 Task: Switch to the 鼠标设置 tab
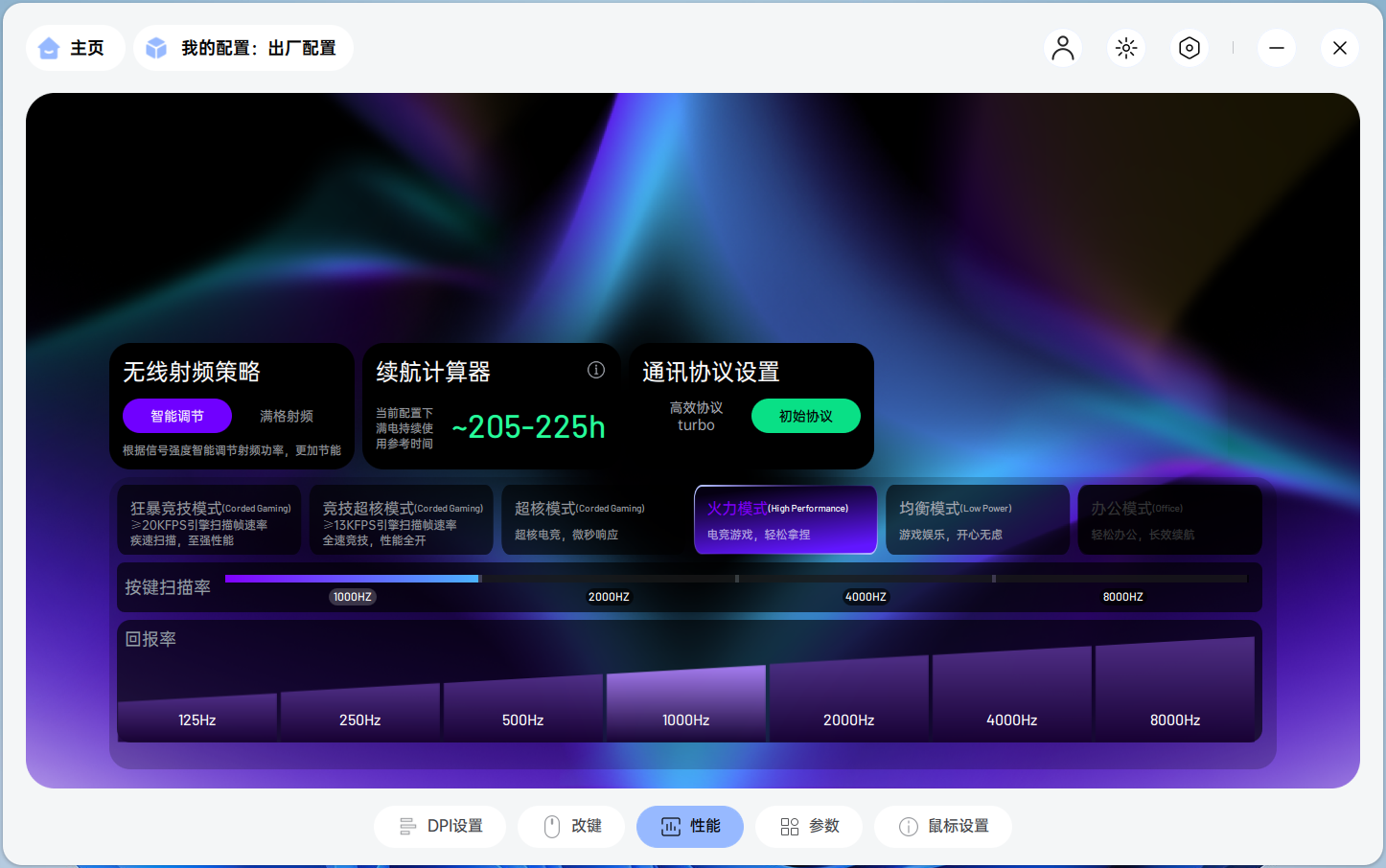(x=943, y=827)
